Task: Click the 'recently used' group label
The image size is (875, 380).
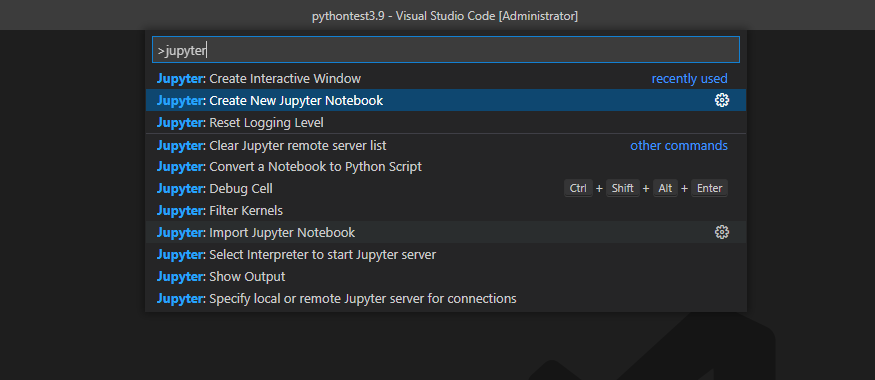Action: (689, 79)
